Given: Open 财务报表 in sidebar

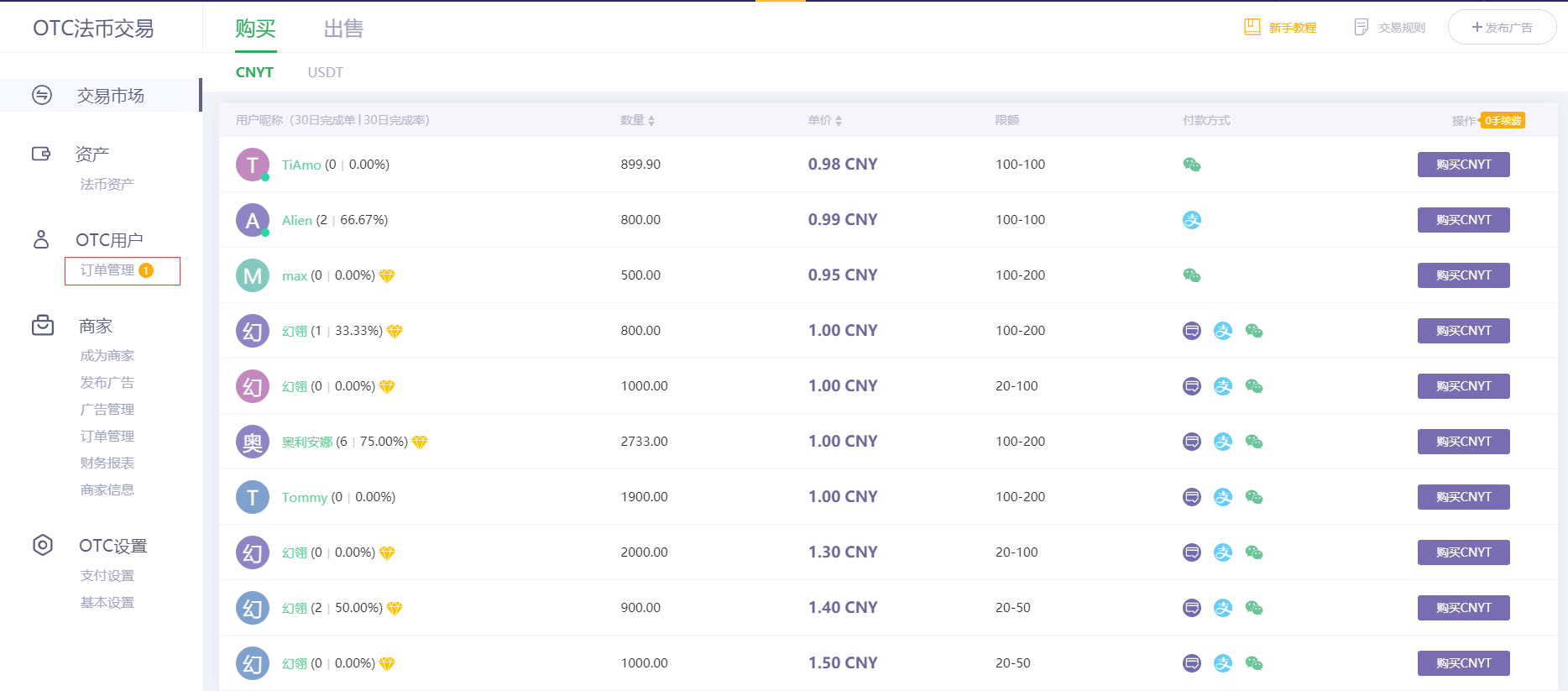Looking at the screenshot, I should (107, 463).
